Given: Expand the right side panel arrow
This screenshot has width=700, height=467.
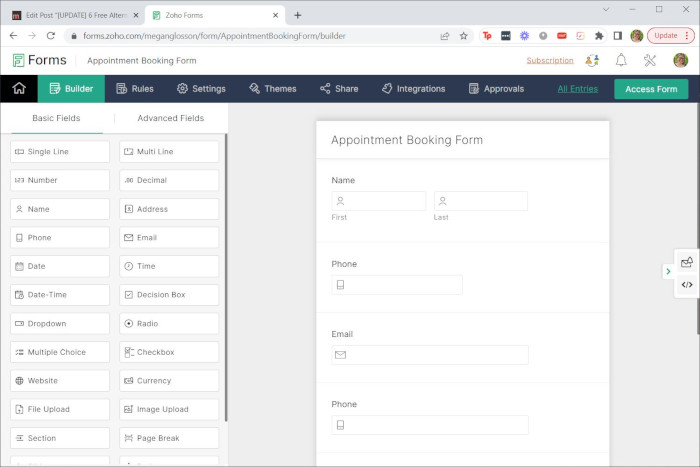Looking at the screenshot, I should coord(668,271).
